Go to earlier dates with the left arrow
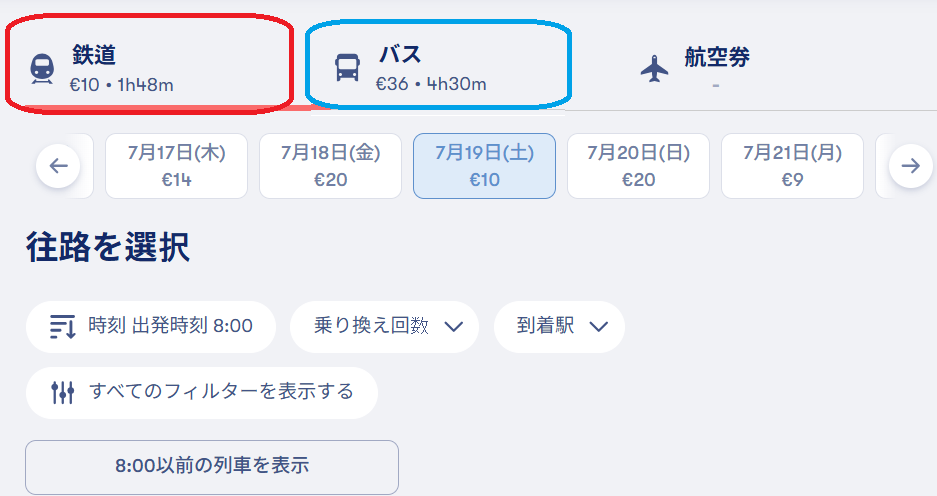Image resolution: width=937 pixels, height=496 pixels. coord(58,166)
